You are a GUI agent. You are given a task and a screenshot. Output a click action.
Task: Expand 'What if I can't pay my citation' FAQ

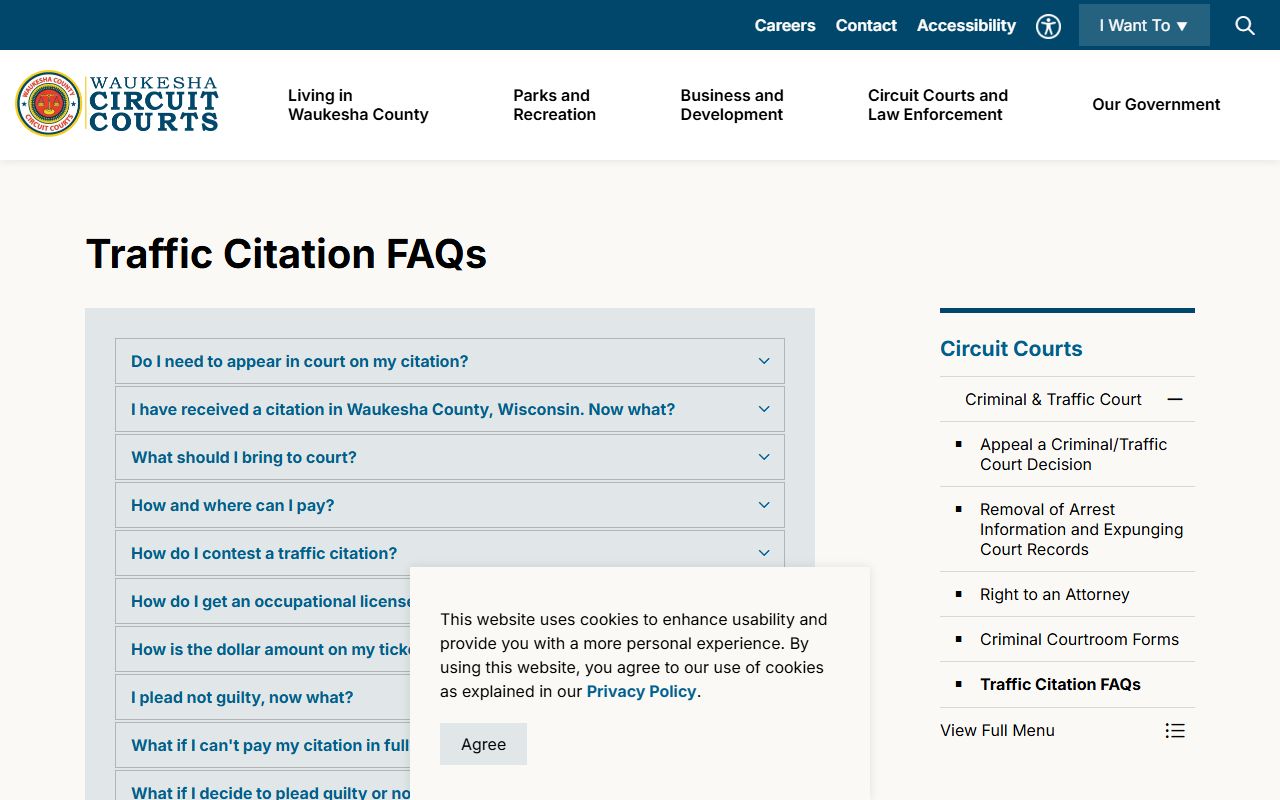tap(263, 745)
